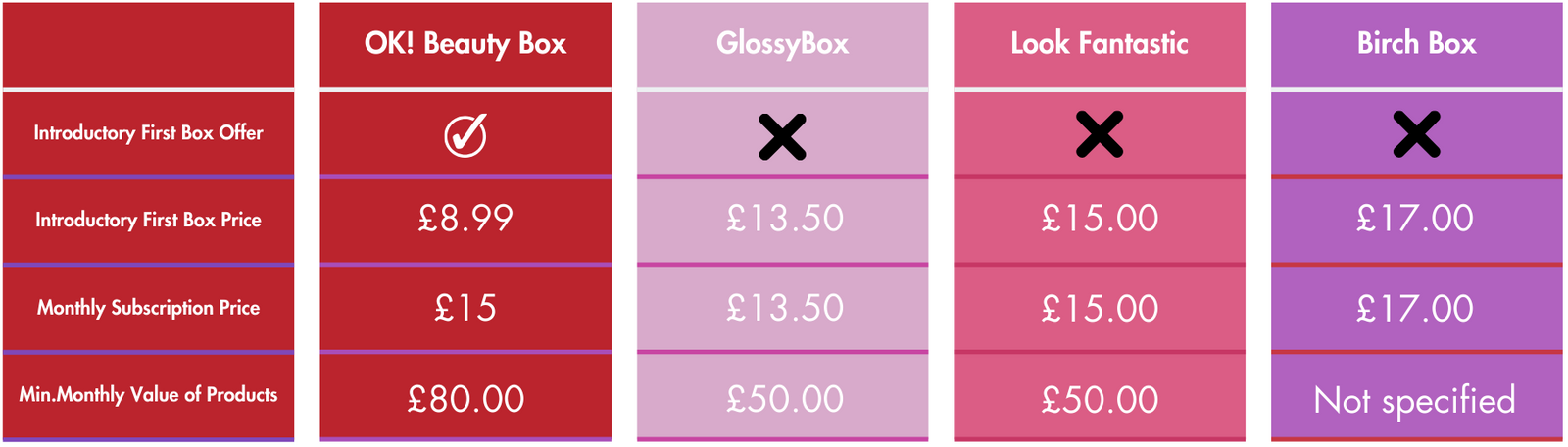Click Birch Box £17.00 monthly subscription price
The height and width of the screenshot is (447, 1568).
(1416, 308)
